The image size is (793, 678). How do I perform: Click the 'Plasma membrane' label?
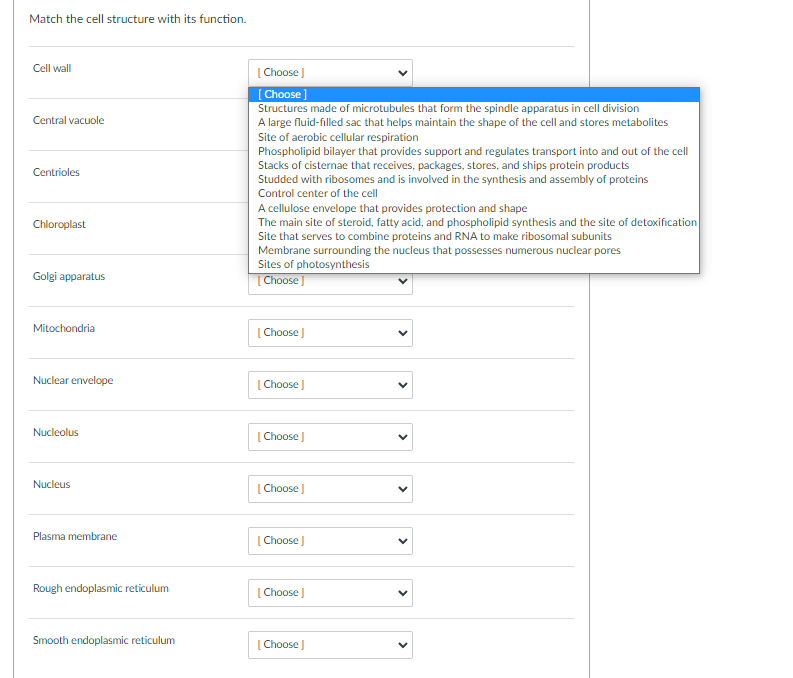point(75,537)
